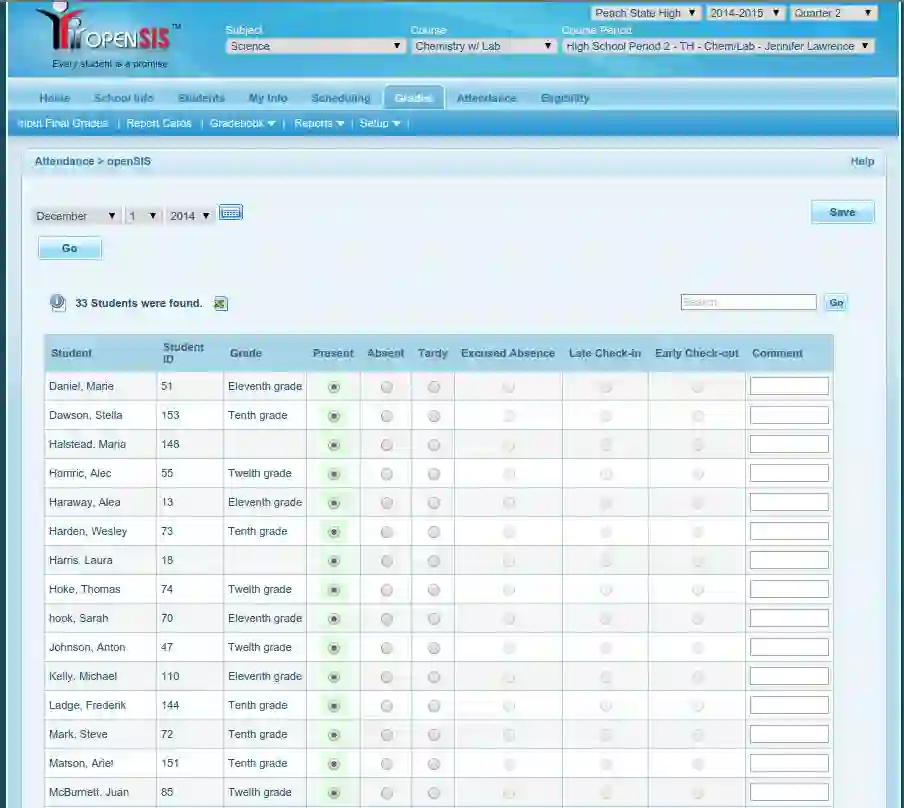Expand the Gradebook submenu

(242, 124)
